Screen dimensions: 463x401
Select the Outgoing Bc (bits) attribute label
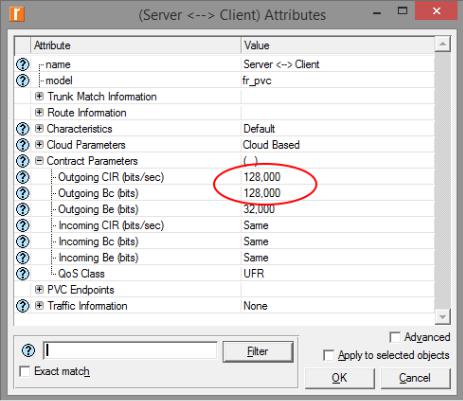98,193
